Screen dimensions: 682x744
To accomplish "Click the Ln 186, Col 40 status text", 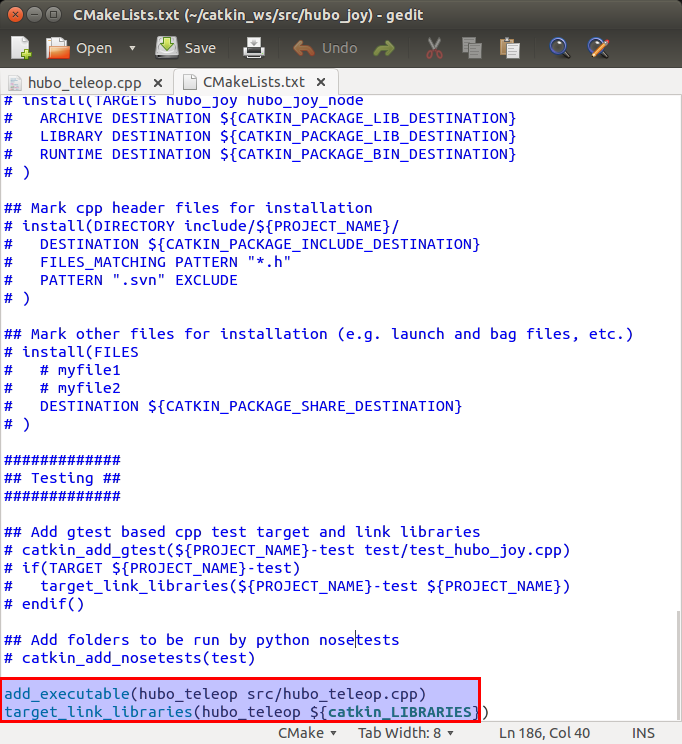I will tap(544, 733).
